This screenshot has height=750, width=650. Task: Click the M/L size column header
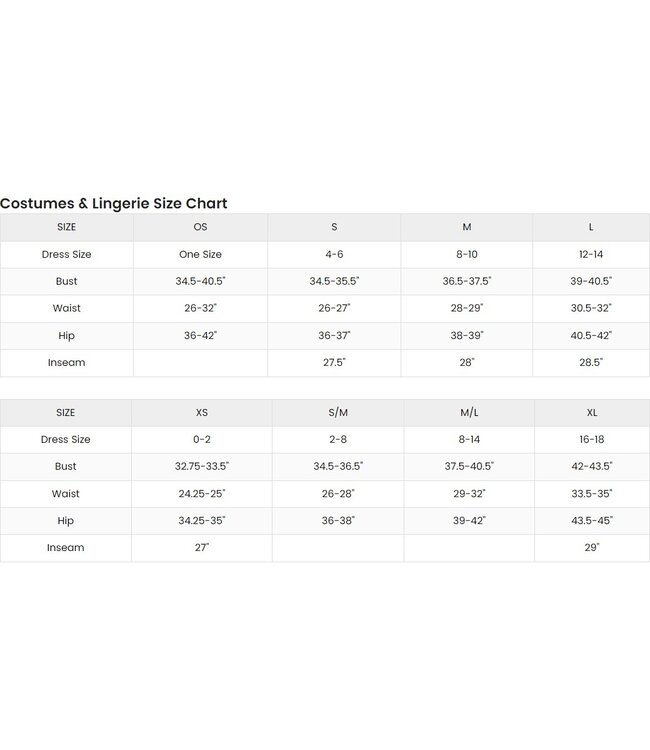[468, 412]
